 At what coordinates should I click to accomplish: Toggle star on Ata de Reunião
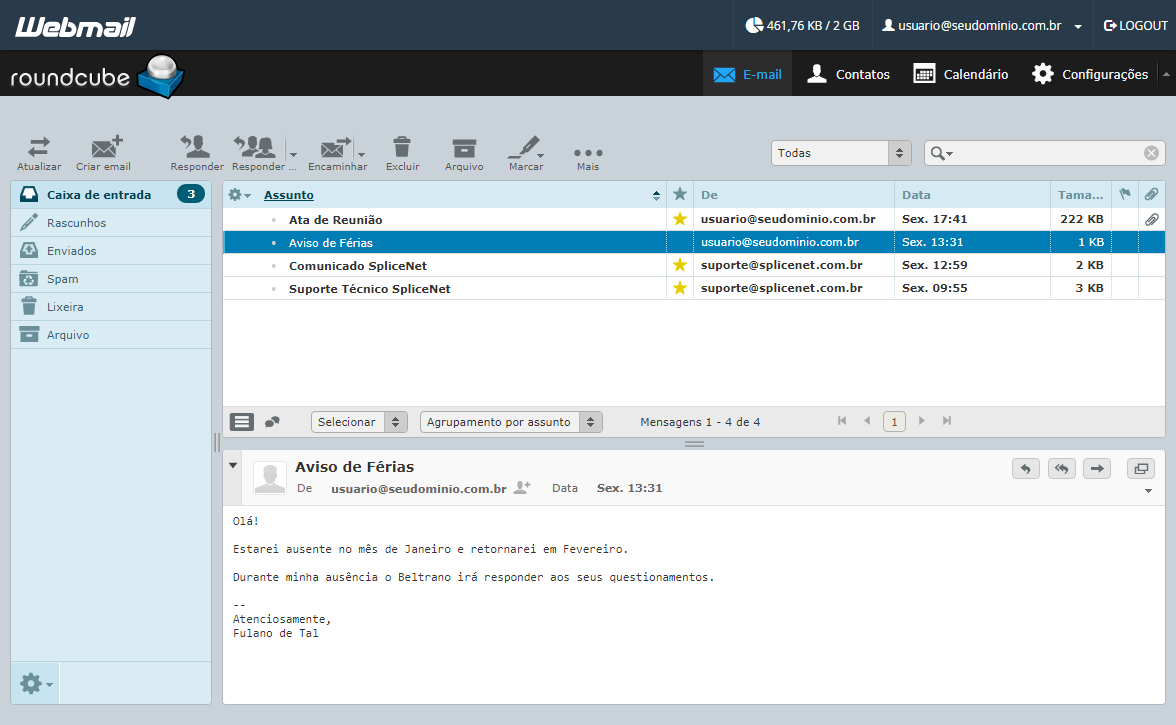click(680, 219)
